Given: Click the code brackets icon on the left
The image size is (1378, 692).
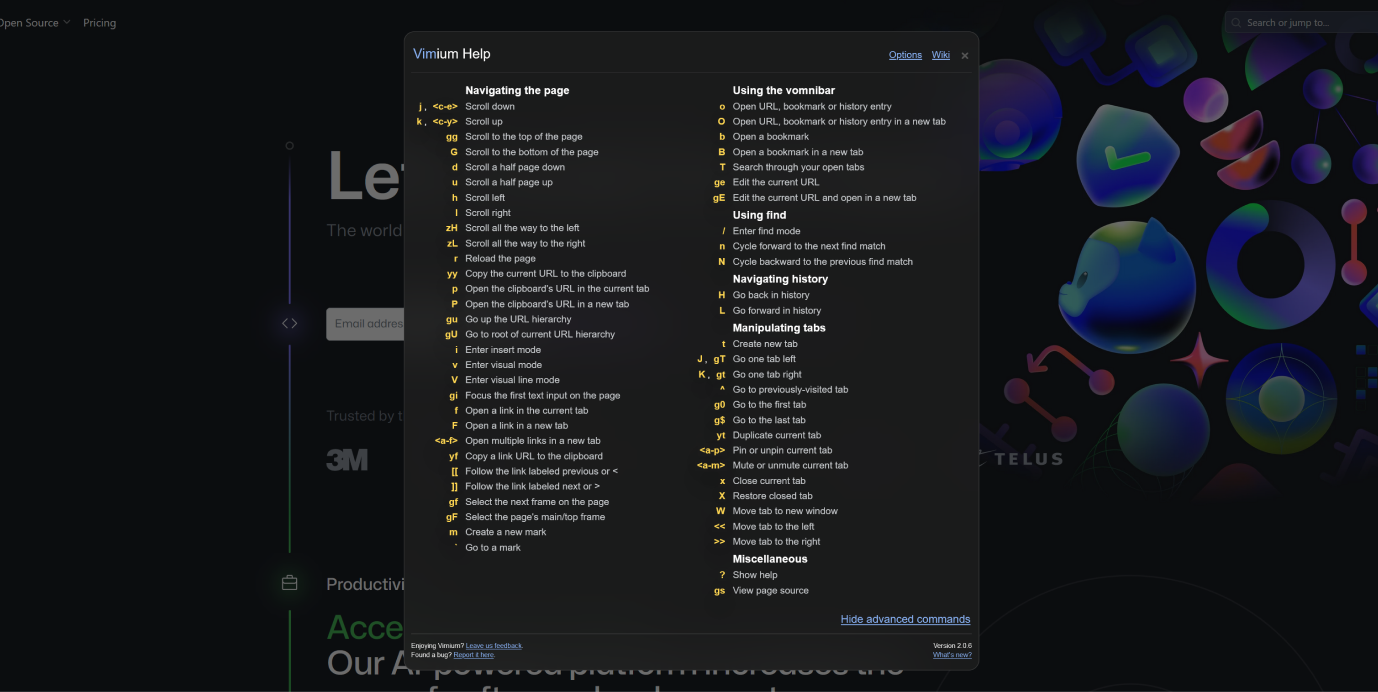Looking at the screenshot, I should click(289, 323).
